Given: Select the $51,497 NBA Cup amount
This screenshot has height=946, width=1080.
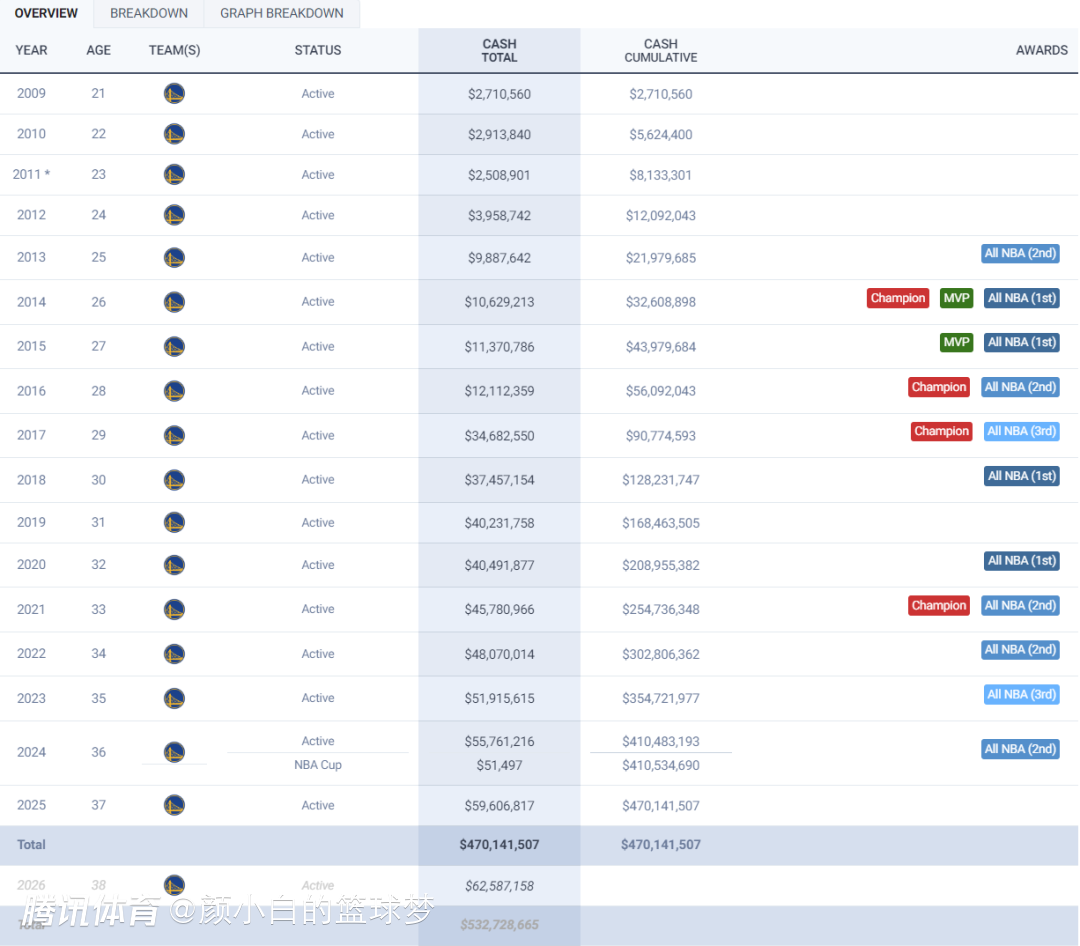Looking at the screenshot, I should coord(499,765).
